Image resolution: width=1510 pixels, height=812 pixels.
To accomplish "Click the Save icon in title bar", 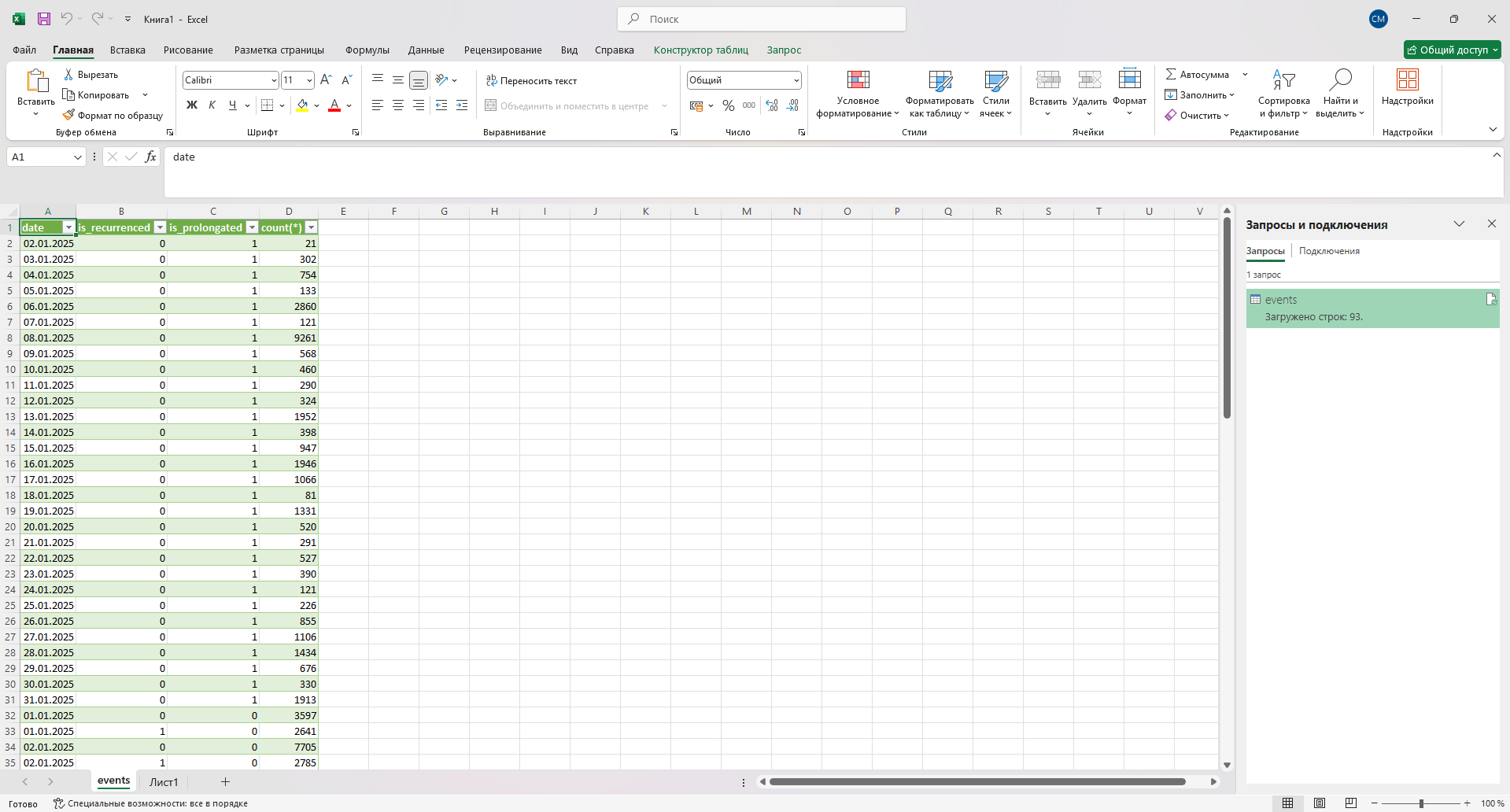I will [x=44, y=19].
